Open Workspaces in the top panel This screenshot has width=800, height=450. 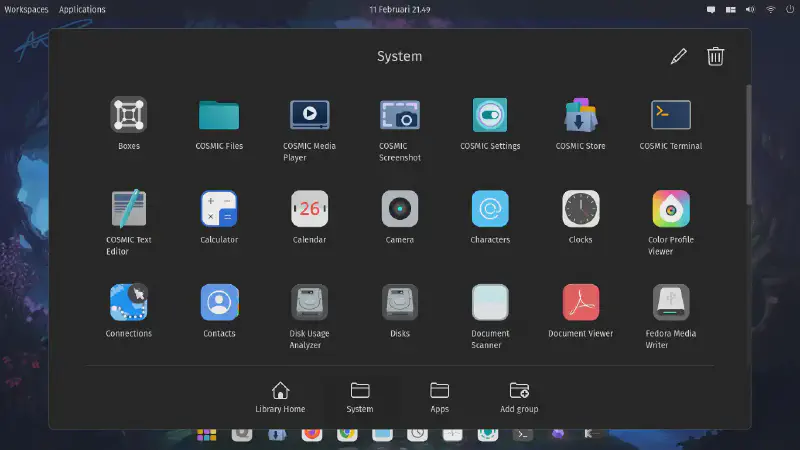point(27,9)
